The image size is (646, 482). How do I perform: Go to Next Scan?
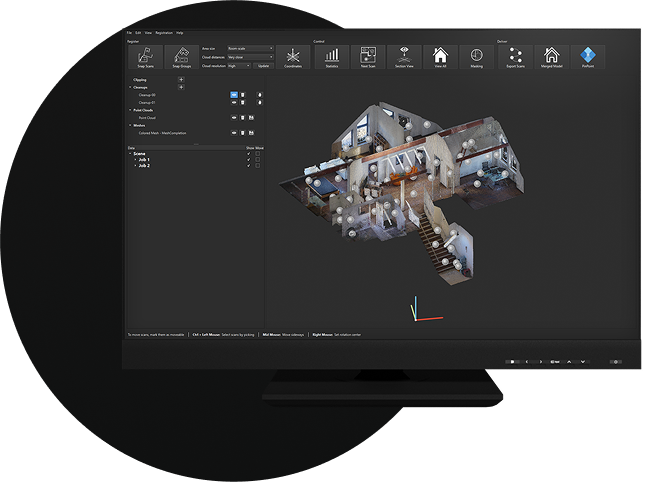click(367, 57)
